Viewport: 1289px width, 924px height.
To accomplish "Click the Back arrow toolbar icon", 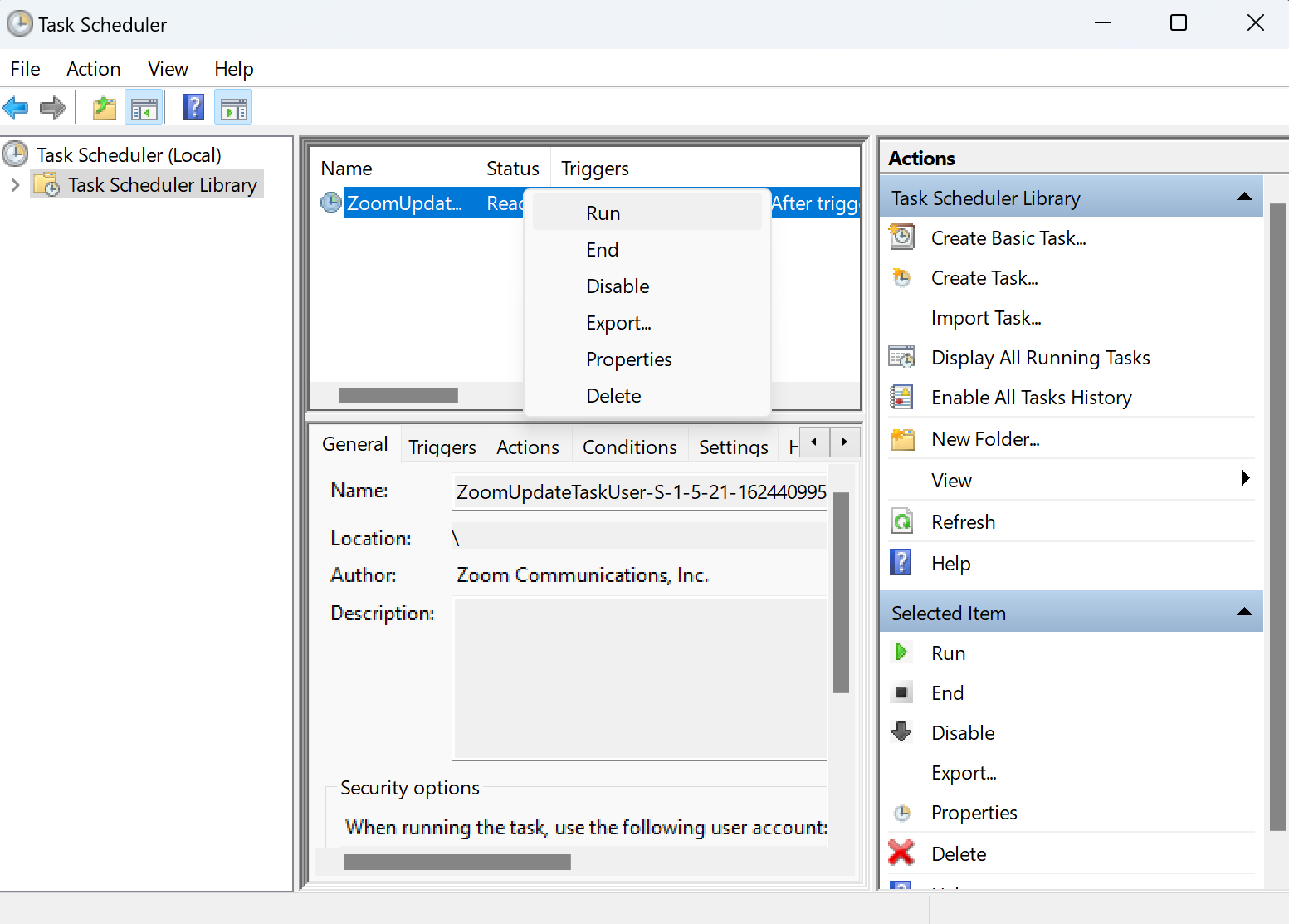I will (16, 107).
